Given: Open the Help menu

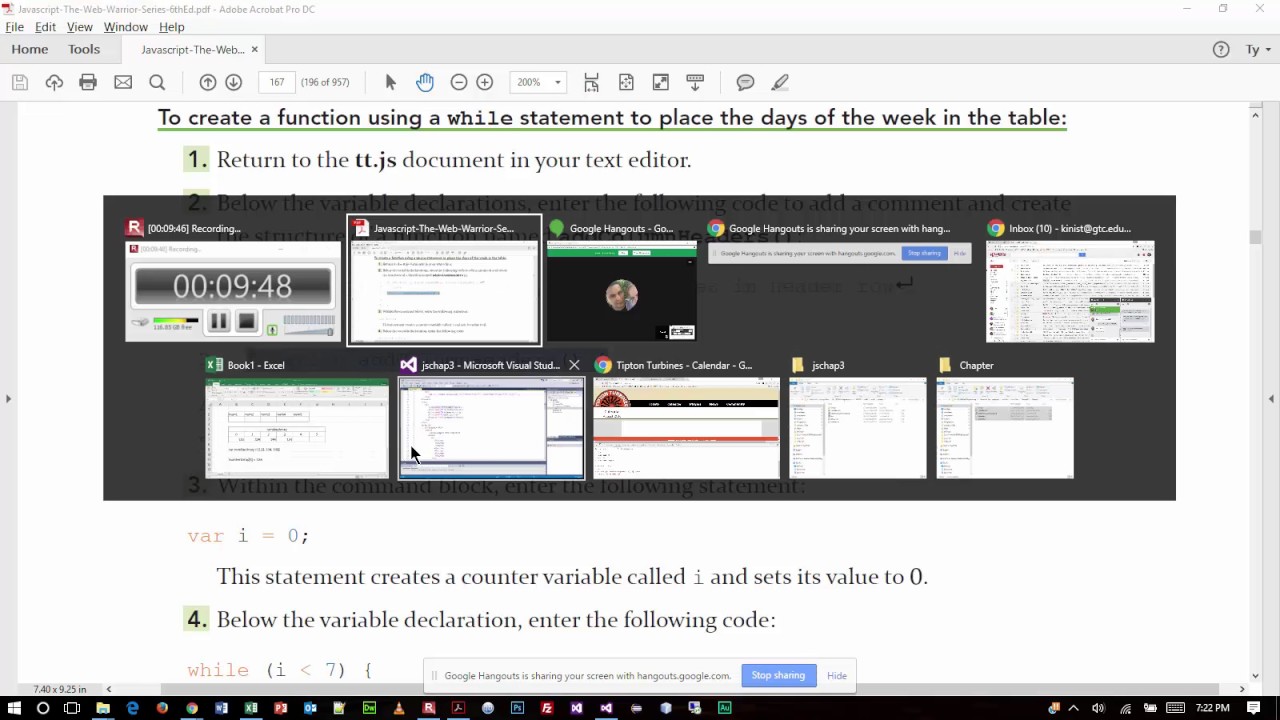Looking at the screenshot, I should 171,27.
